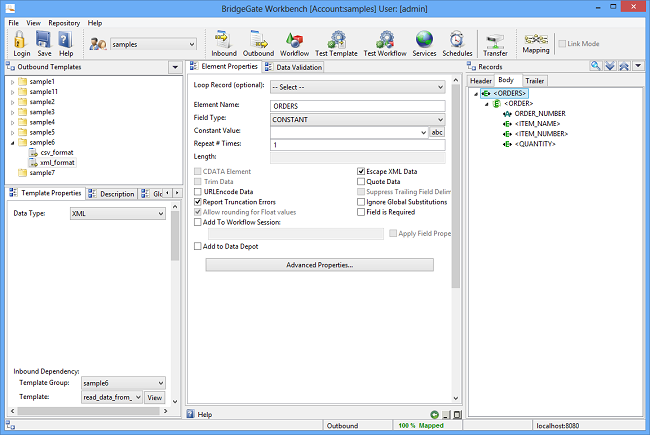
Task: Open the Help toolbar icon
Action: pos(65,40)
